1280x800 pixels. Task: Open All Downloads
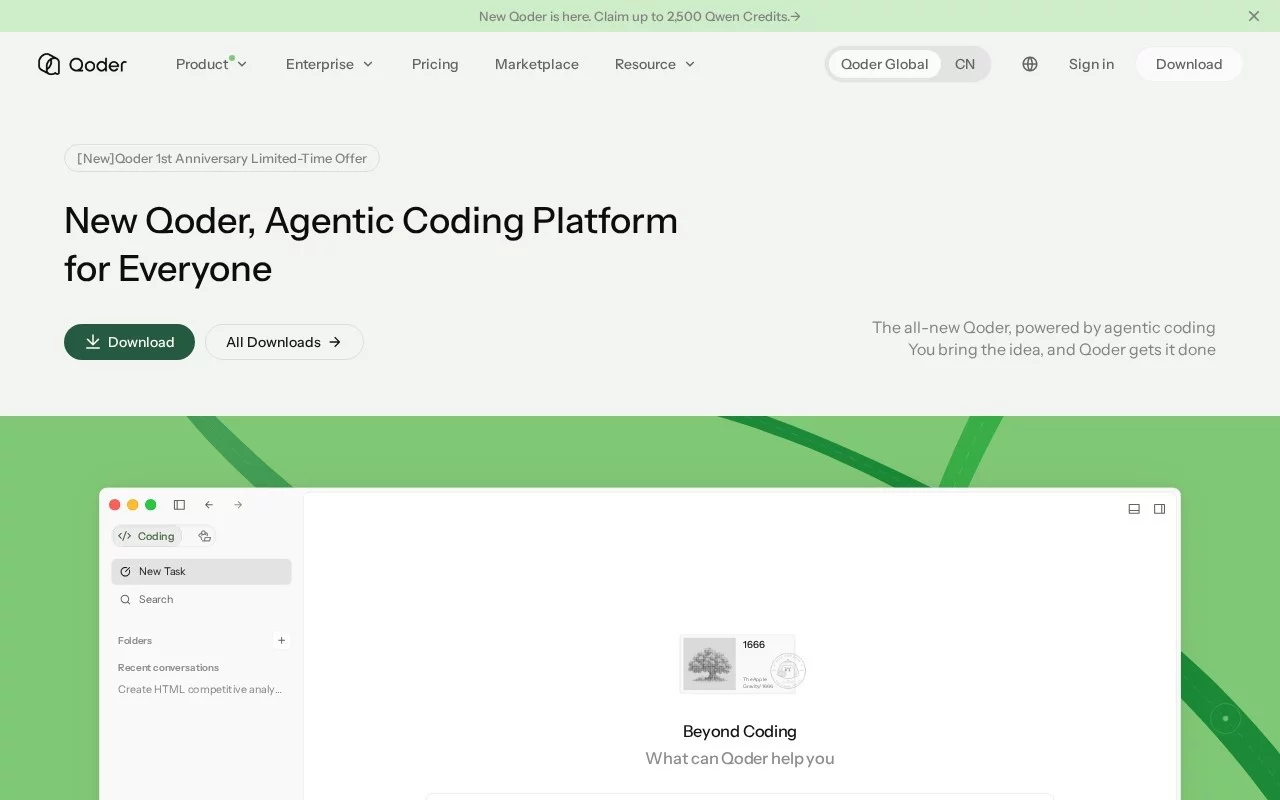tap(284, 342)
